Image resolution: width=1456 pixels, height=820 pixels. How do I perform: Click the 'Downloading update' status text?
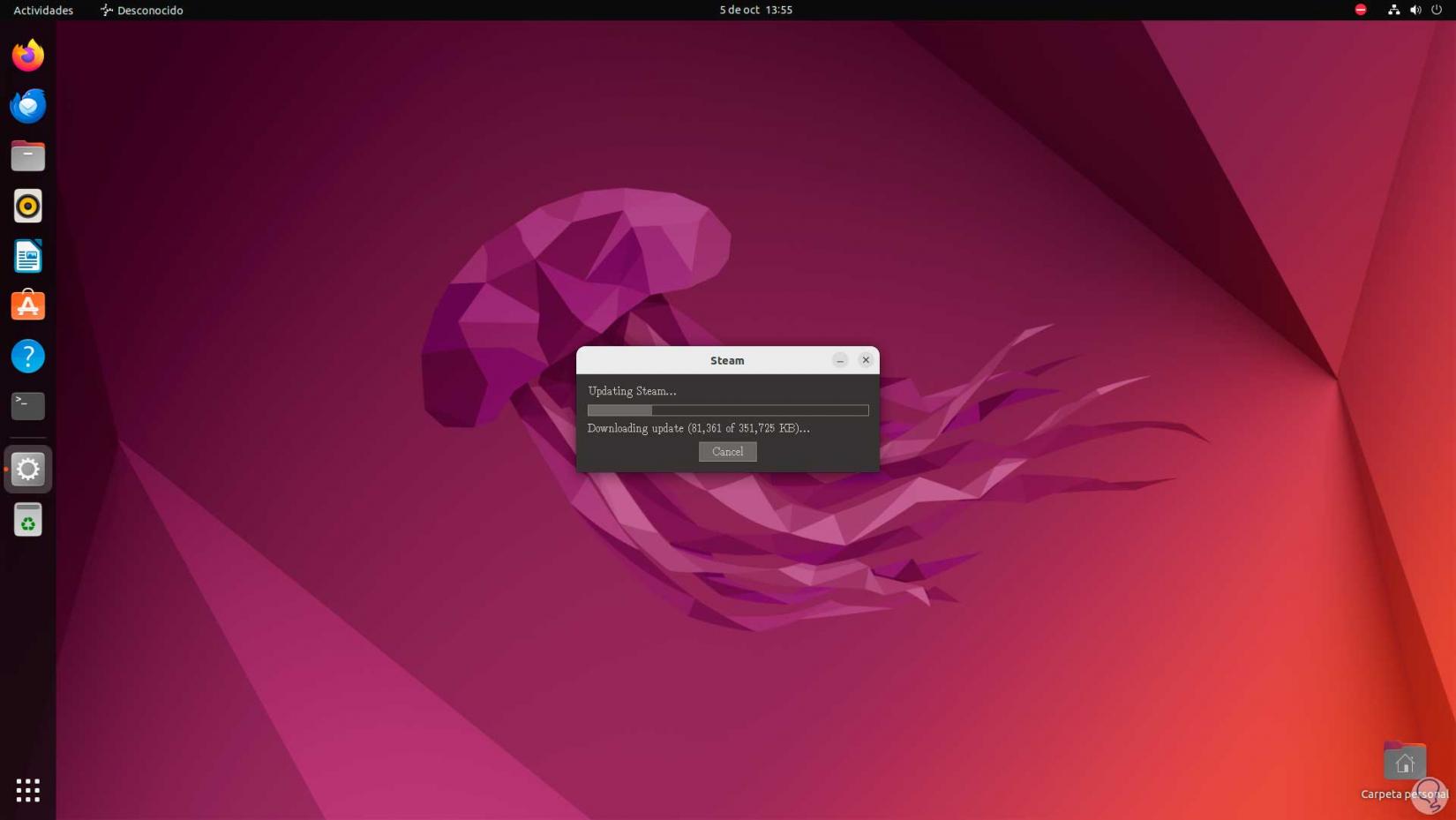point(699,428)
